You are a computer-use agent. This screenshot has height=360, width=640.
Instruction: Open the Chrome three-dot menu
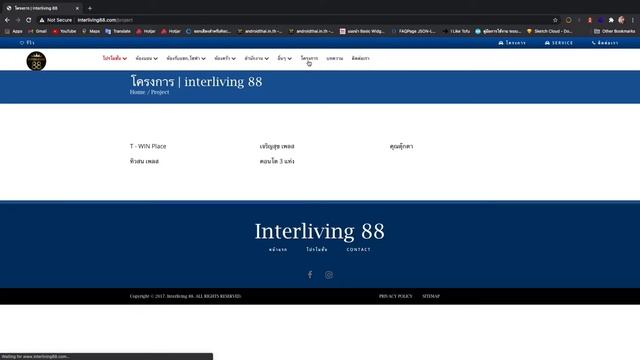point(633,20)
